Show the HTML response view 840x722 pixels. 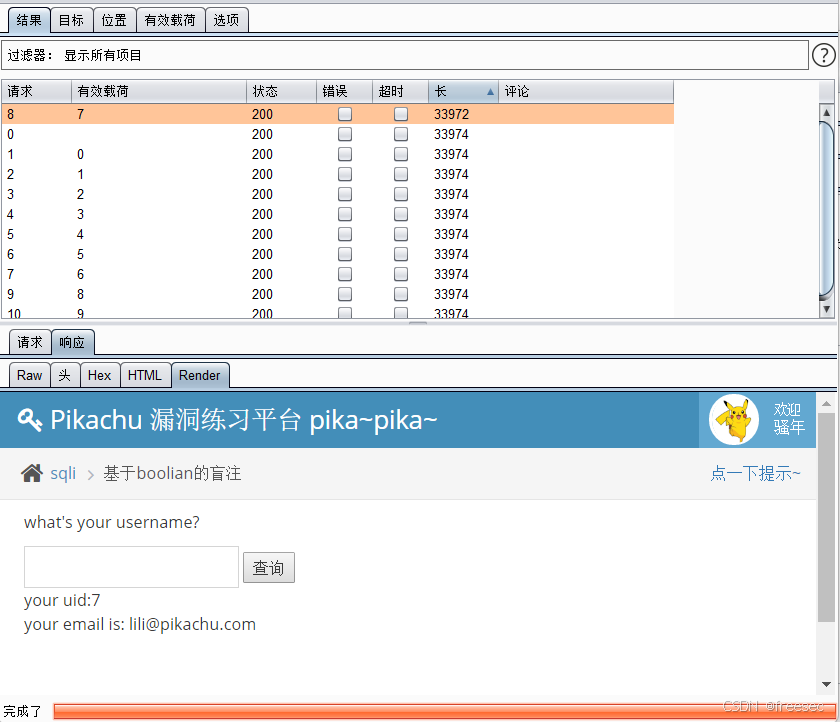coord(145,375)
